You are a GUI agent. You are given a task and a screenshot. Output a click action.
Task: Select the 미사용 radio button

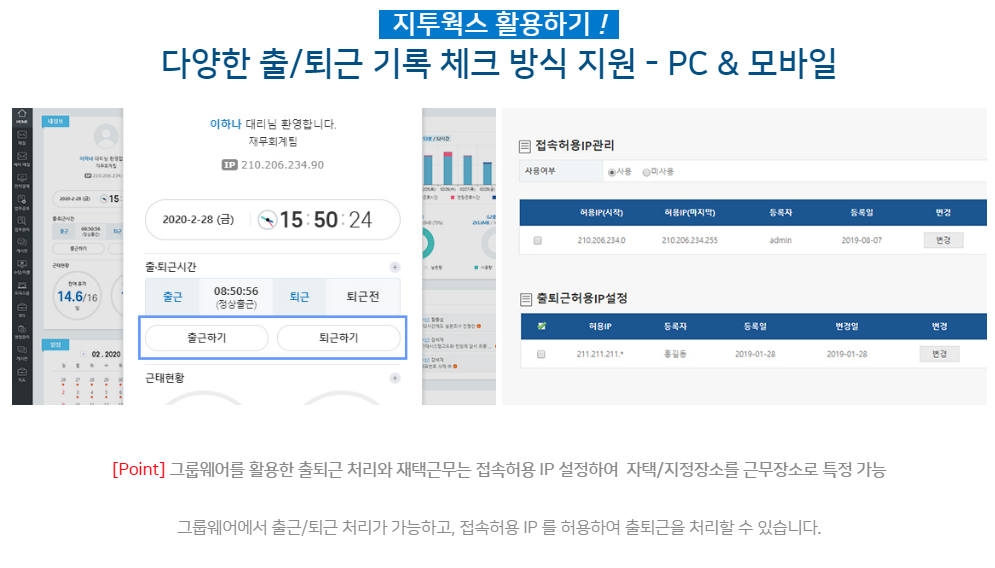click(646, 172)
